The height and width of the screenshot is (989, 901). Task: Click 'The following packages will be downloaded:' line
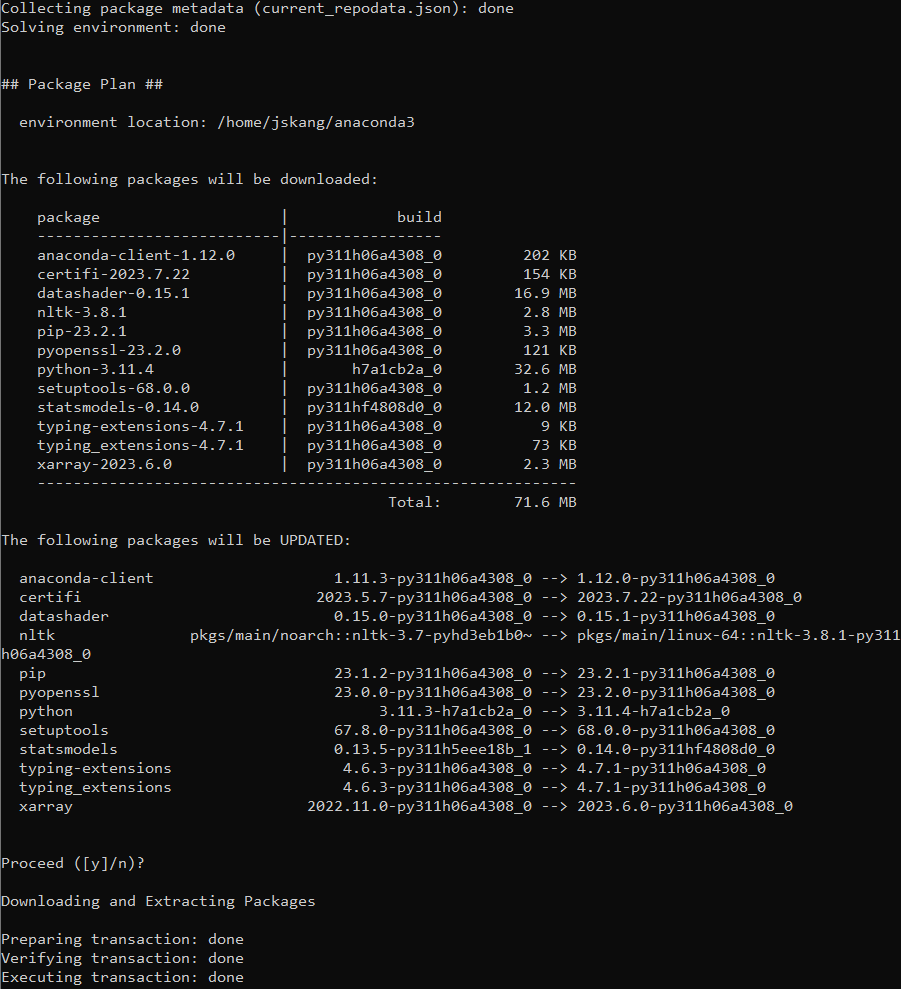tap(189, 180)
